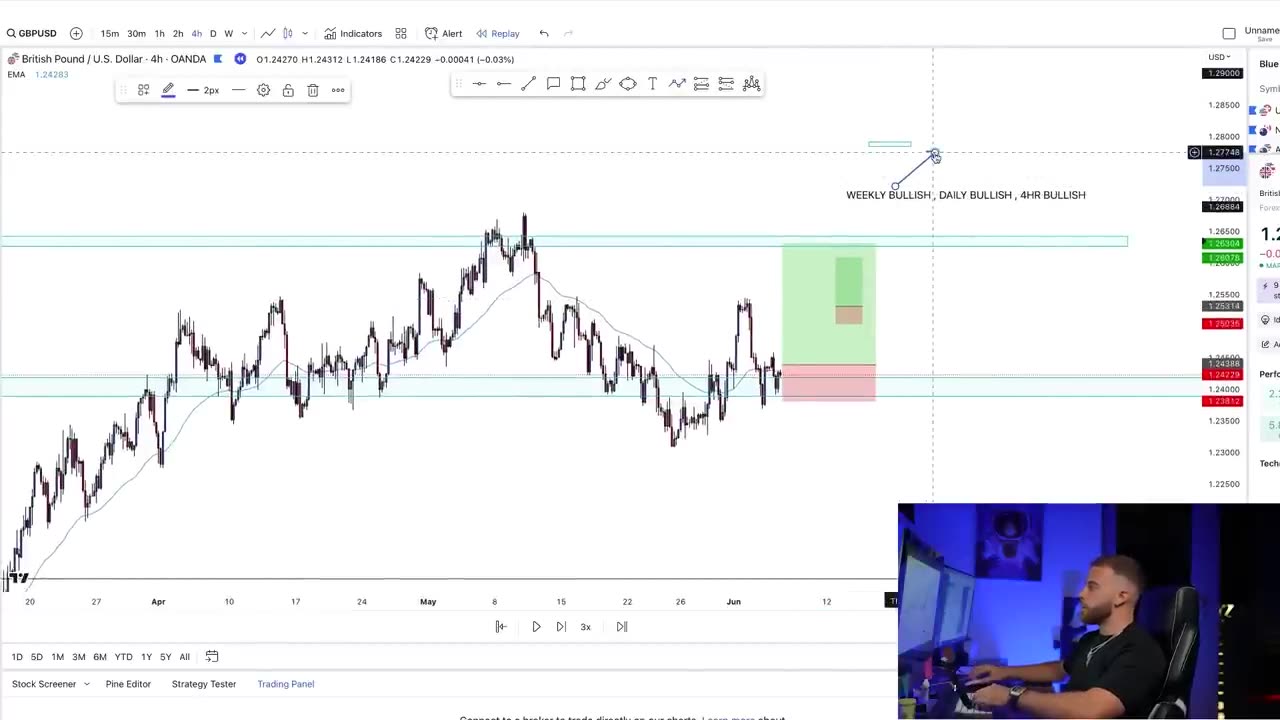Open Indicators dialog

click(x=352, y=33)
